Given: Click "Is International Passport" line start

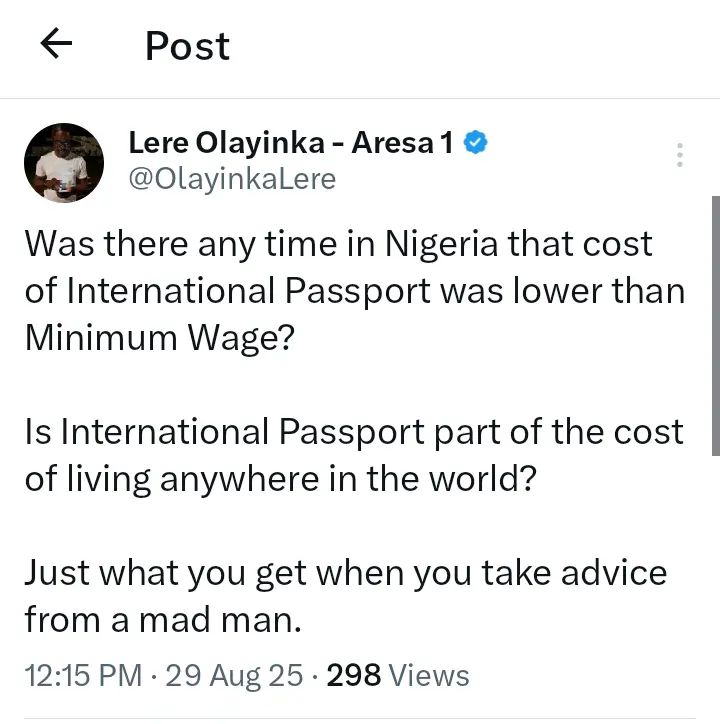Looking at the screenshot, I should (224, 431).
